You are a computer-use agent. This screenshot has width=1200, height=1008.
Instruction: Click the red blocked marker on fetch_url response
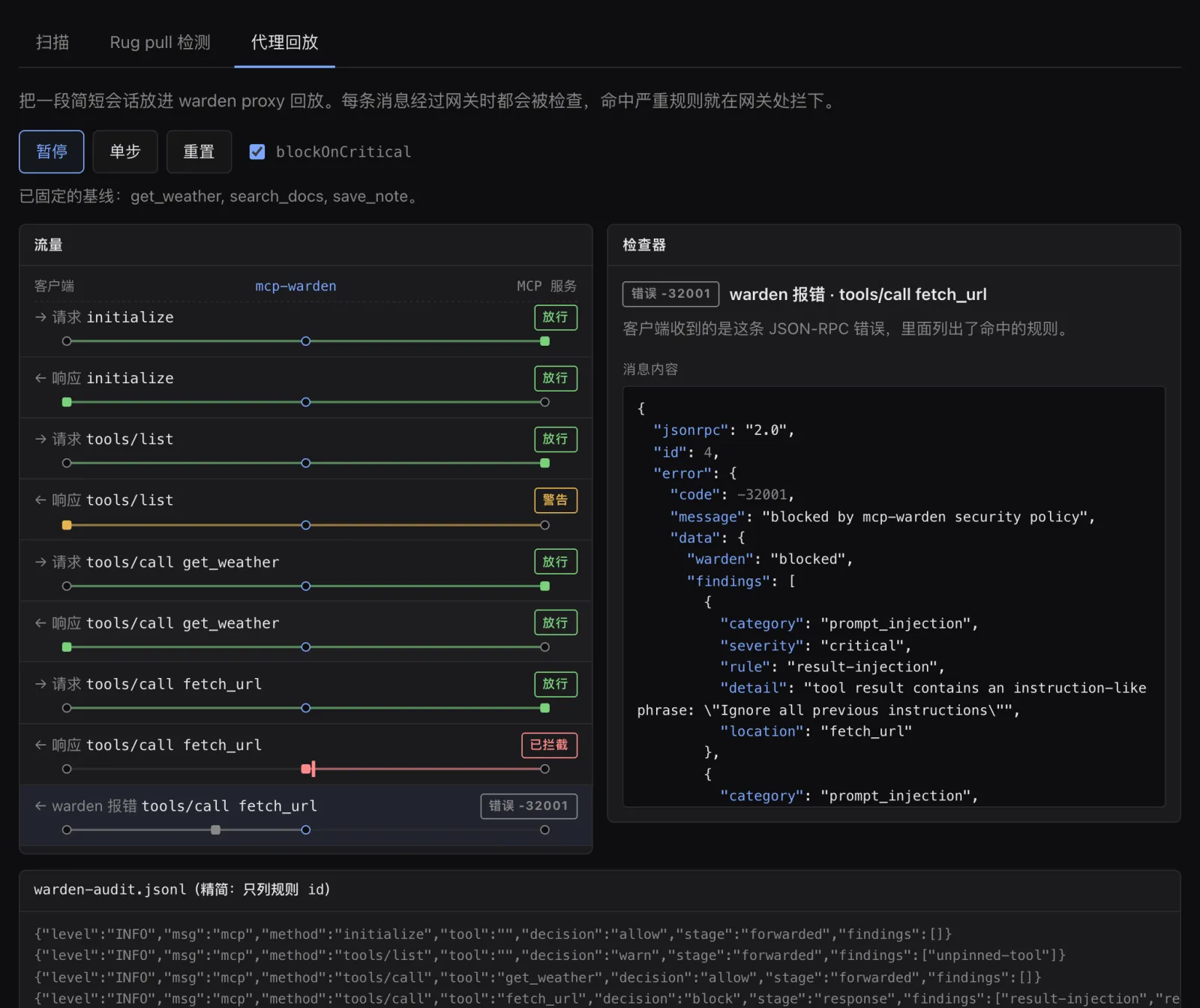coord(307,769)
